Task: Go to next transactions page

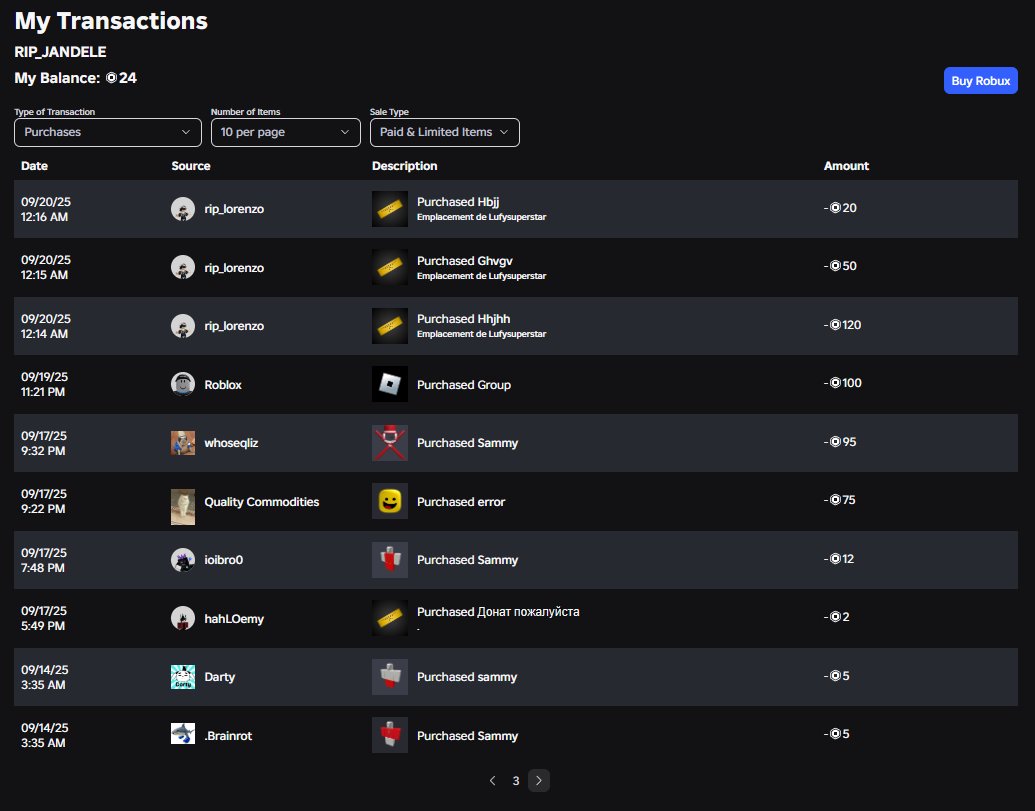Action: point(539,781)
